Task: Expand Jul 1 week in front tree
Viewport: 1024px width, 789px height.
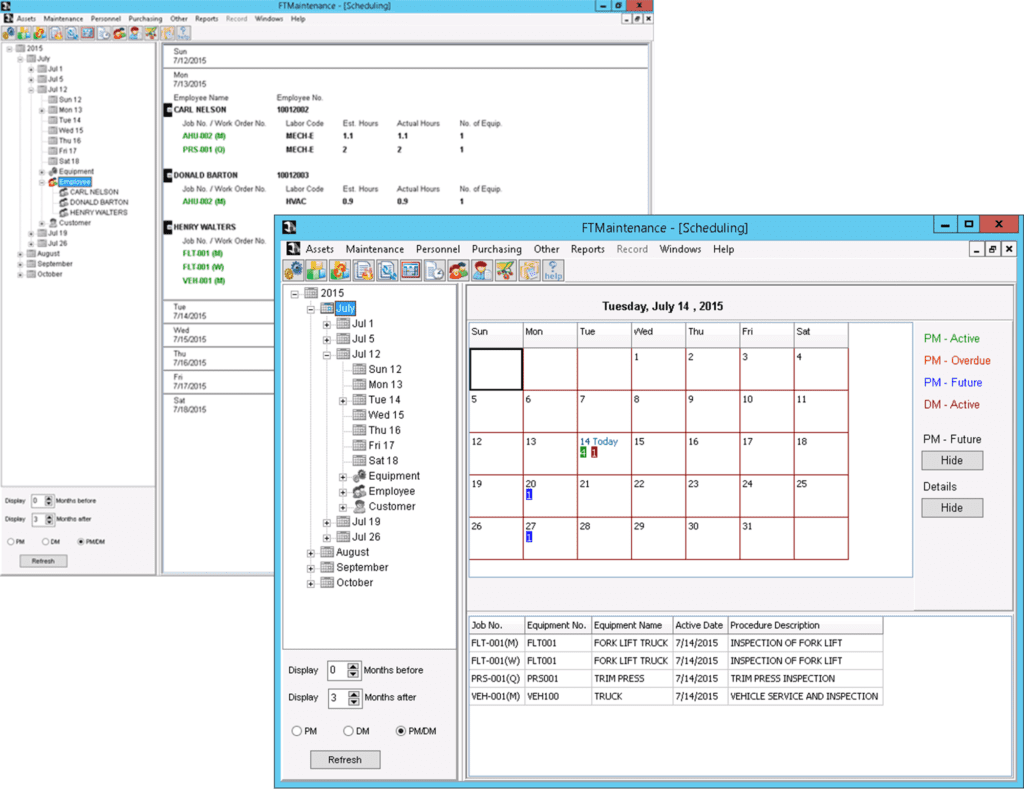Action: point(327,325)
